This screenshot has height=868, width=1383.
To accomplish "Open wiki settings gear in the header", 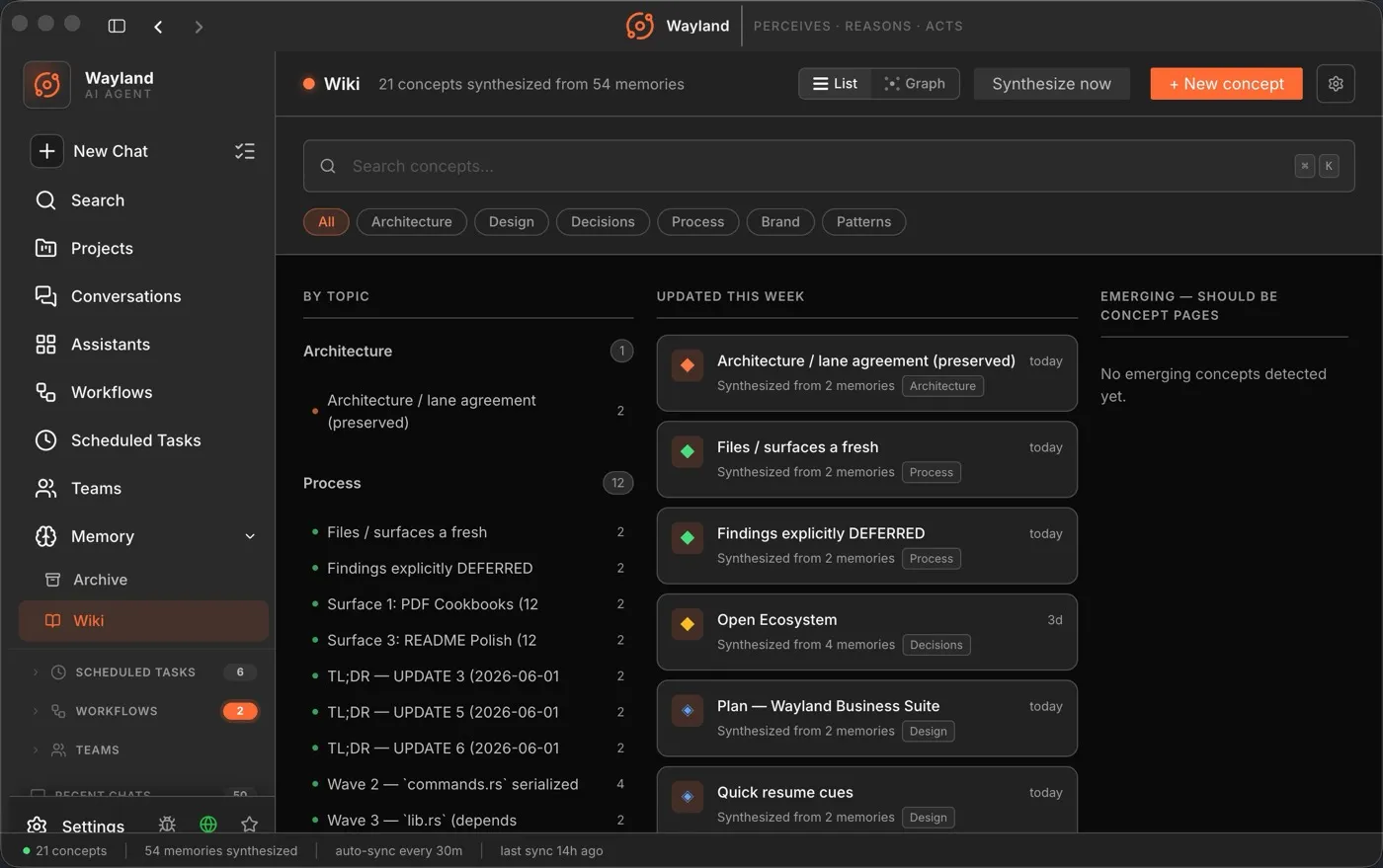I will tap(1336, 84).
